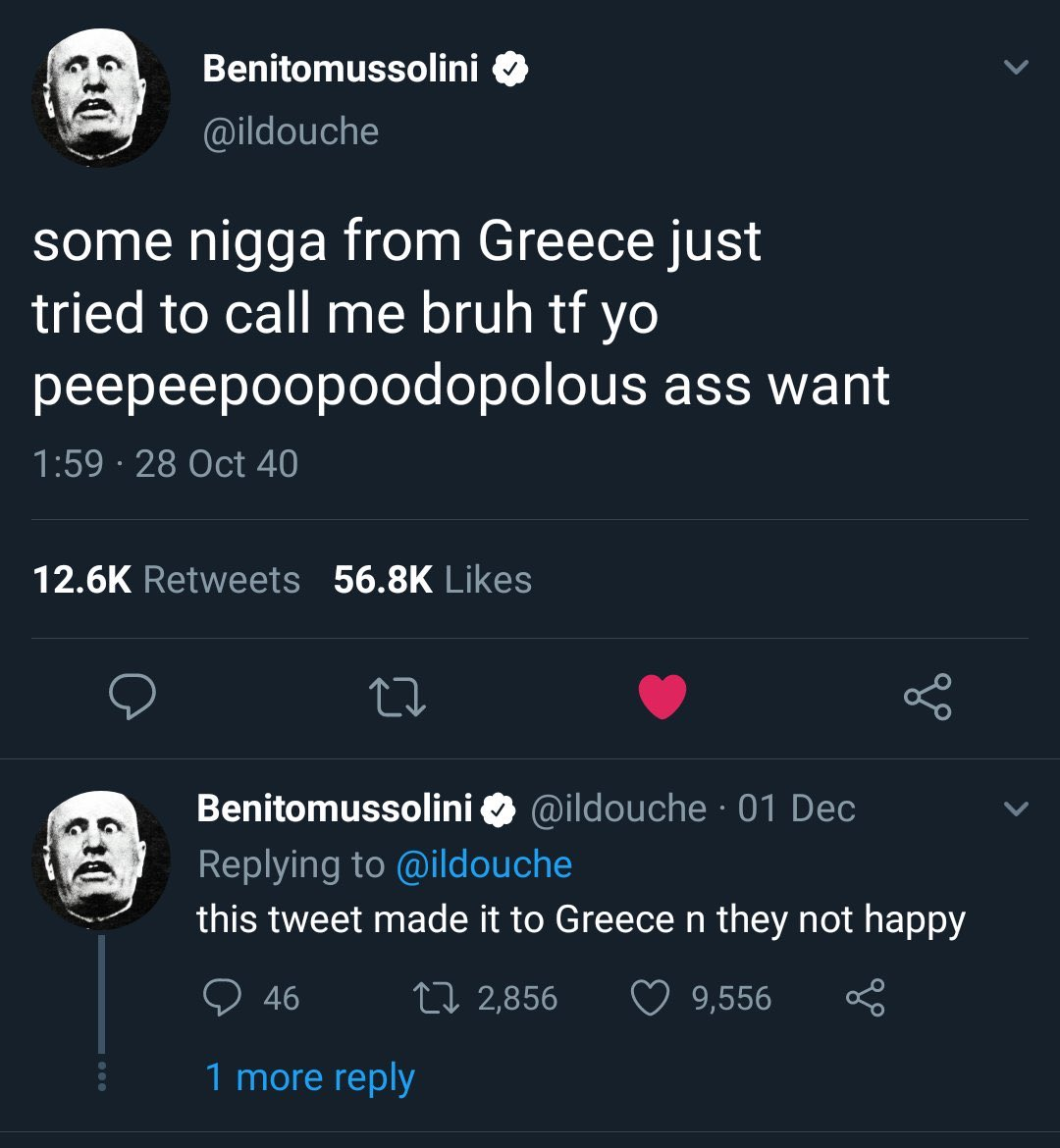Open reply icon on main tweet
The height and width of the screenshot is (1148, 1060).
(132, 697)
